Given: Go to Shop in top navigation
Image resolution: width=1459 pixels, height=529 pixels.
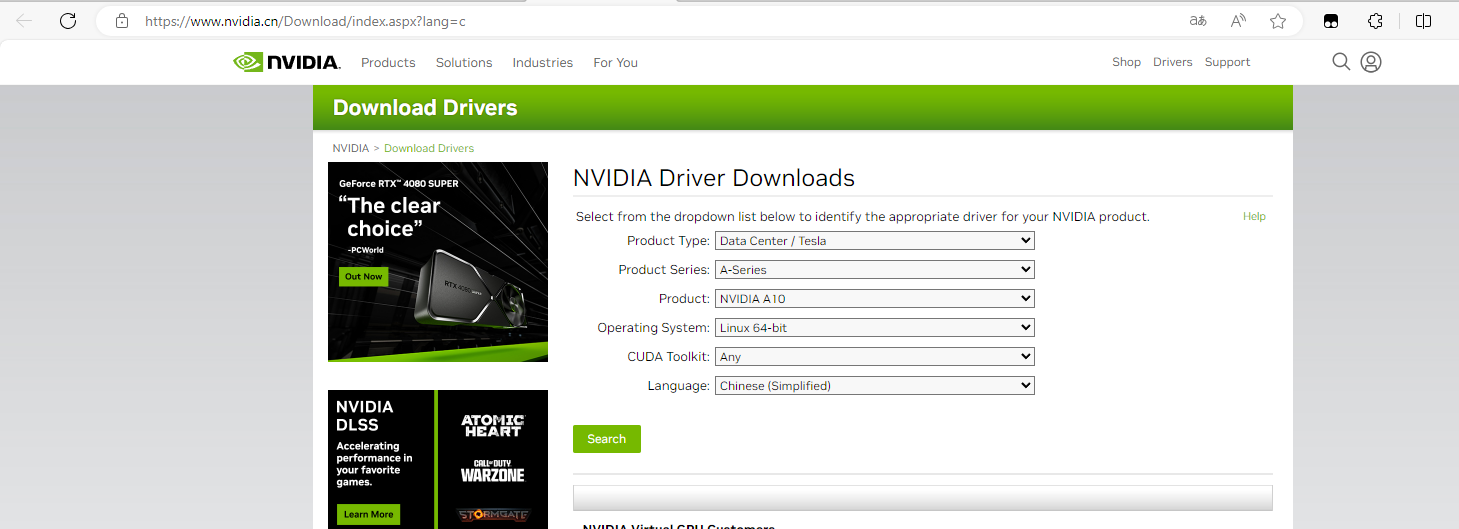Looking at the screenshot, I should pos(1126,62).
